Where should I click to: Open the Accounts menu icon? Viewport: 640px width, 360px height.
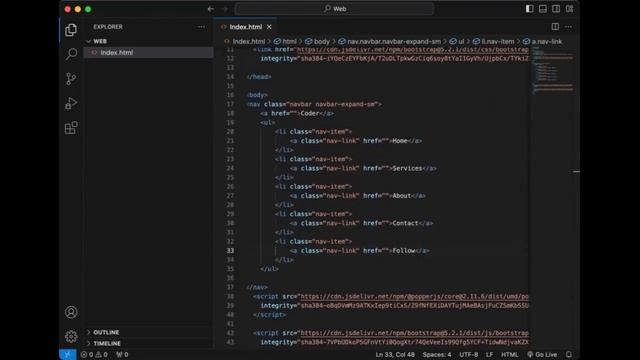(x=71, y=312)
